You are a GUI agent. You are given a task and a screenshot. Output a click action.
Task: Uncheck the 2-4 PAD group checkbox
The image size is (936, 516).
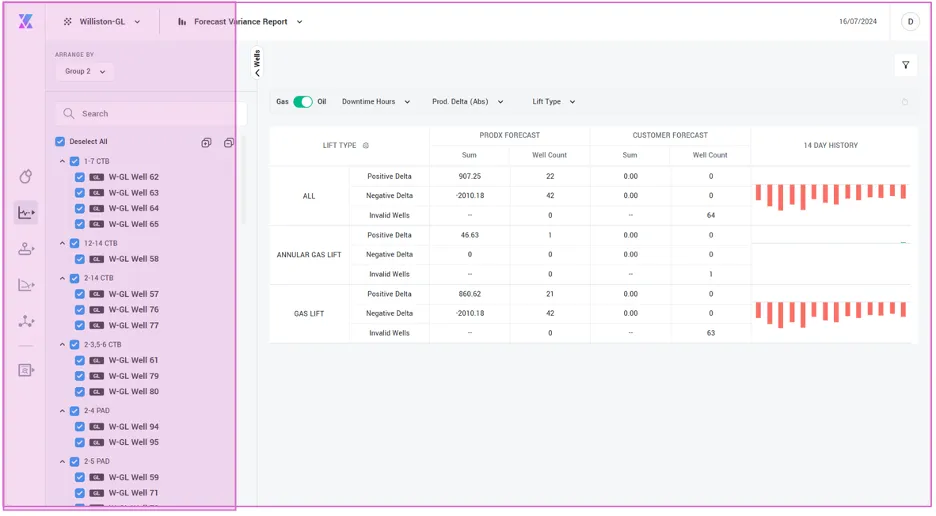coord(75,411)
